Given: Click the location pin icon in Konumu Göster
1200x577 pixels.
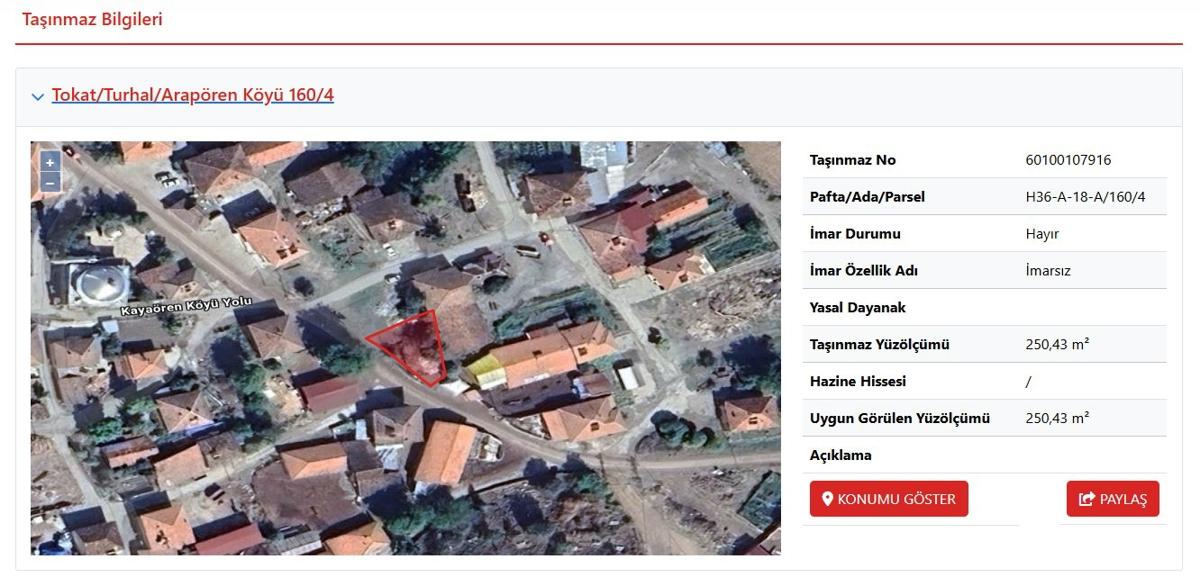Looking at the screenshot, I should (x=827, y=499).
